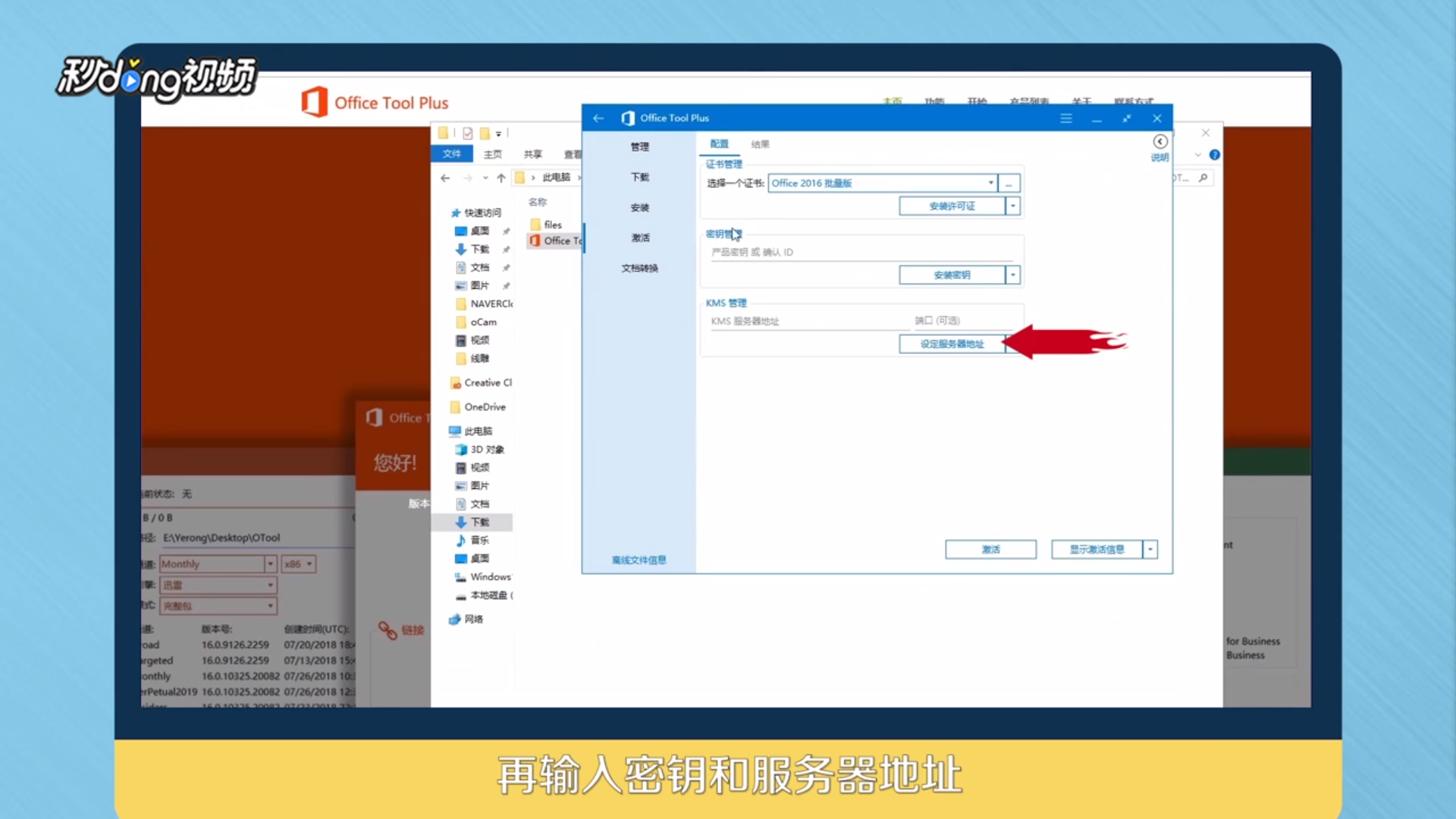The width and height of the screenshot is (1456, 819).
Task: Open Windows drive in Explorer sidebar
Action: (483, 577)
